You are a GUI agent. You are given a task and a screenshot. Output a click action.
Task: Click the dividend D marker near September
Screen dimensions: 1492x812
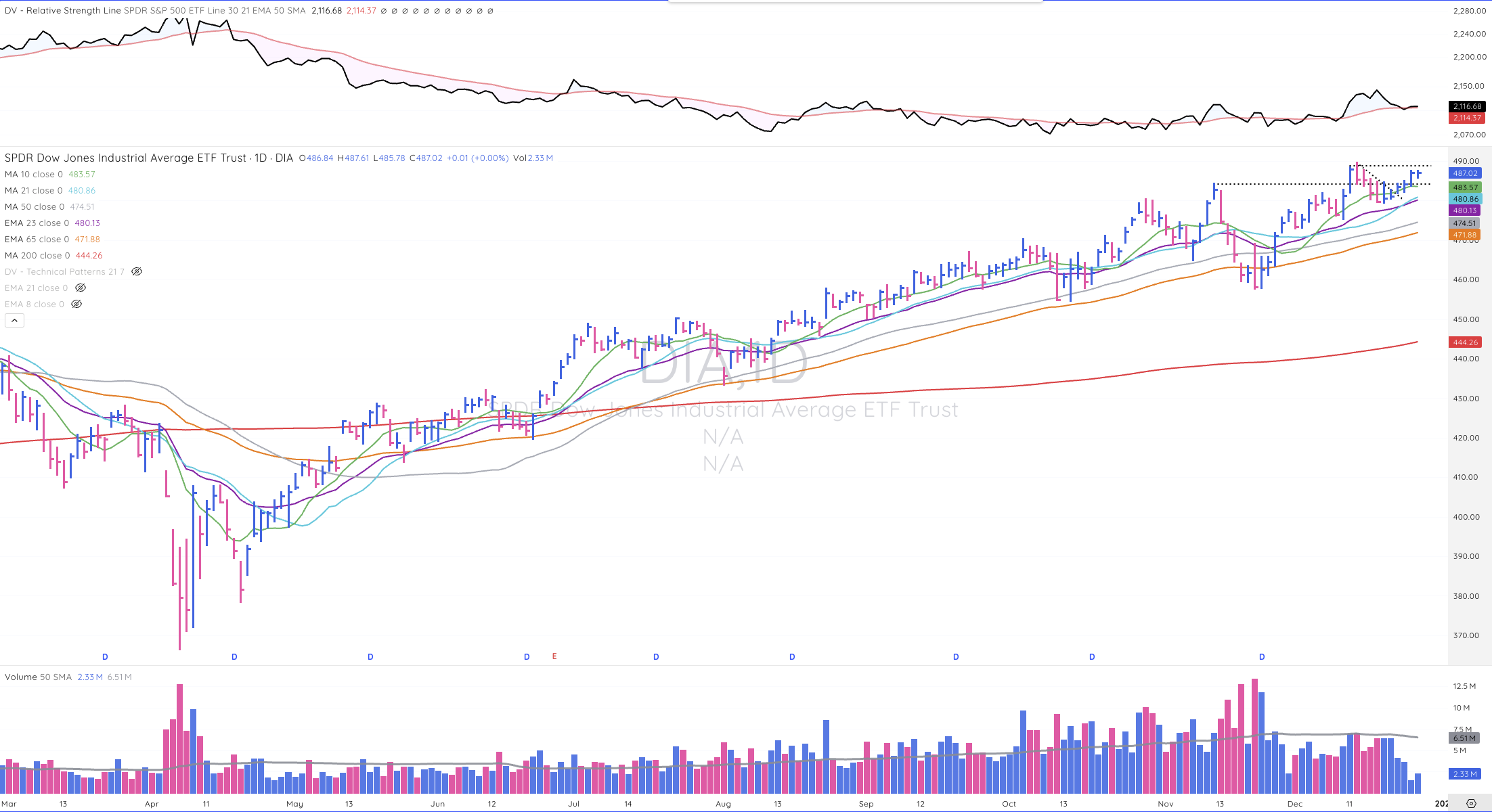[956, 656]
